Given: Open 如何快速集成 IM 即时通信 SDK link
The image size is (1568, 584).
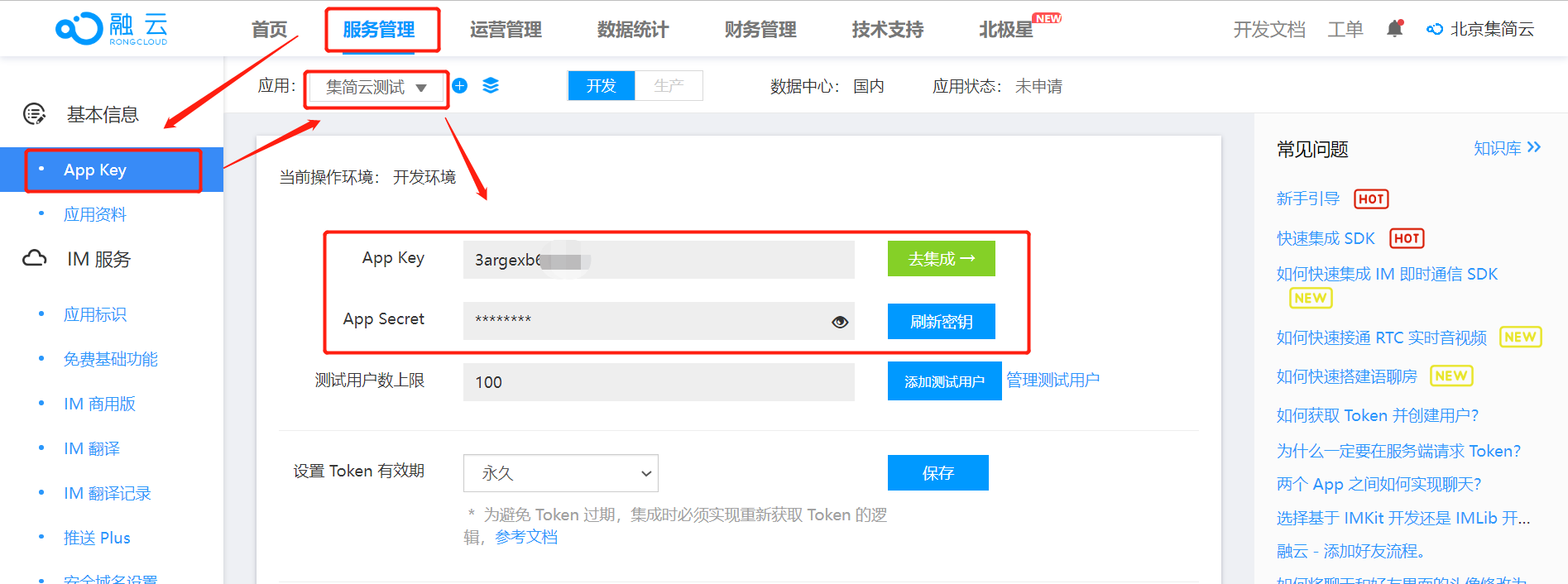Looking at the screenshot, I should (x=1387, y=274).
